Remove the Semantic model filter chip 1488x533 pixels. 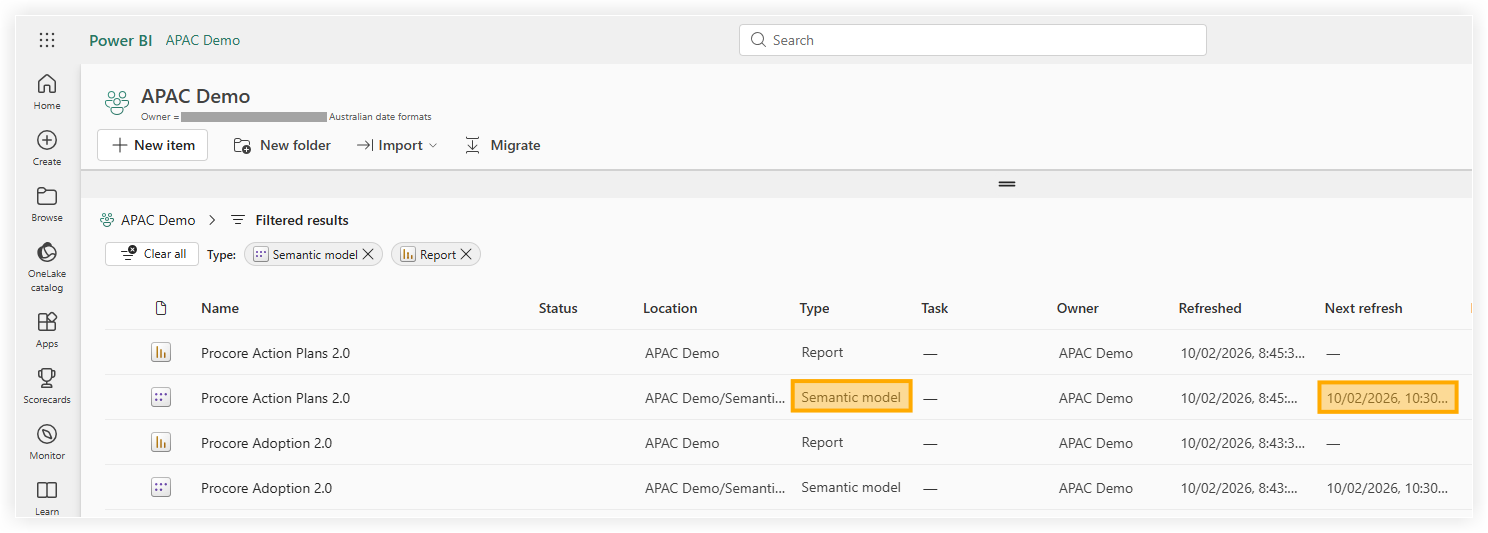click(x=368, y=254)
